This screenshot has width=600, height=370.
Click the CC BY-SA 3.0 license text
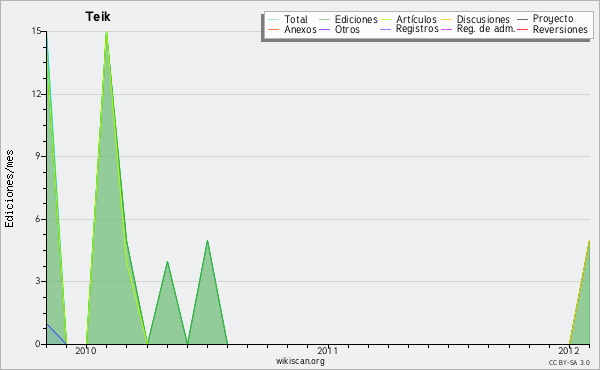(x=569, y=362)
